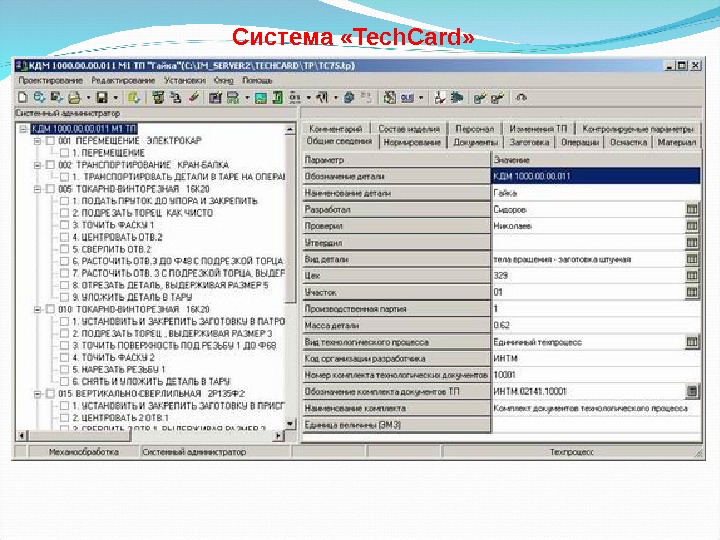Open the dropdown arrow beside the floppy-disk icon
720x540 pixels.
115,98
